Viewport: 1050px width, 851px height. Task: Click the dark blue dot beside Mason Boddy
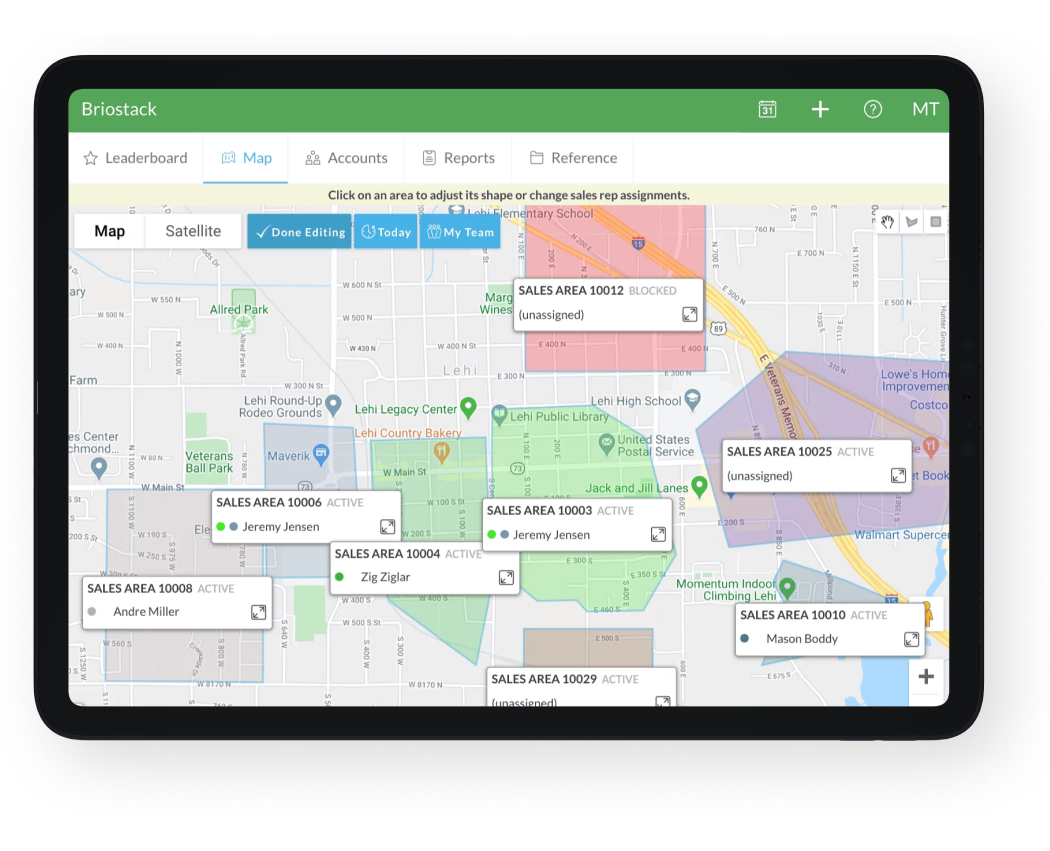744,639
